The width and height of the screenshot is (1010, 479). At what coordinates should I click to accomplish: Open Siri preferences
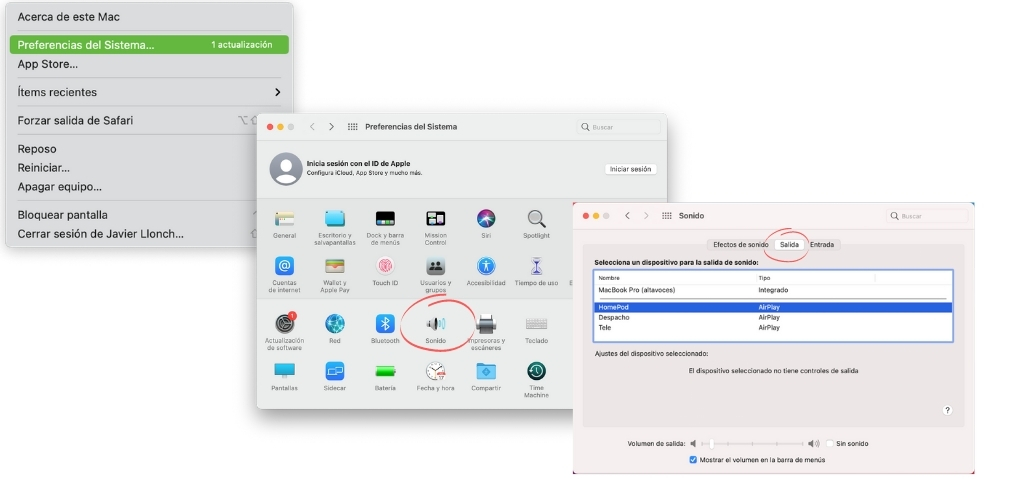[486, 219]
